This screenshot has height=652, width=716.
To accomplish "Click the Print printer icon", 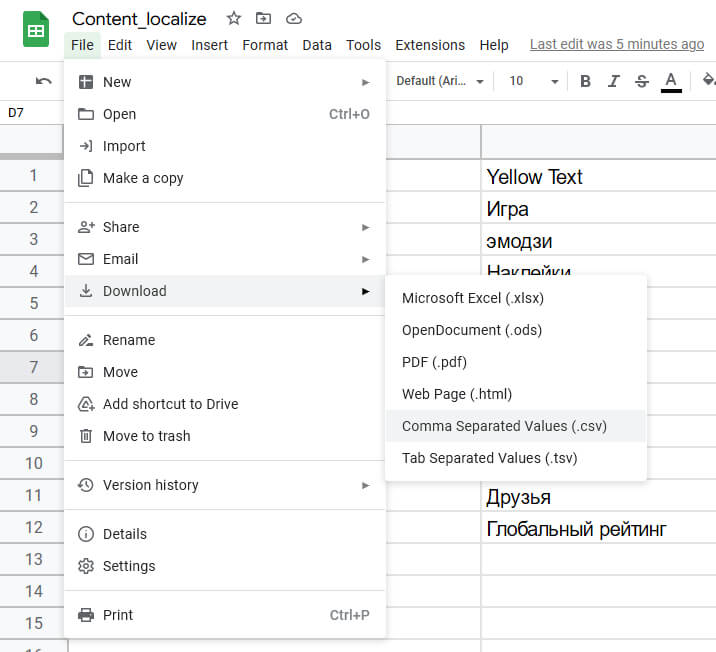I will coord(86,615).
